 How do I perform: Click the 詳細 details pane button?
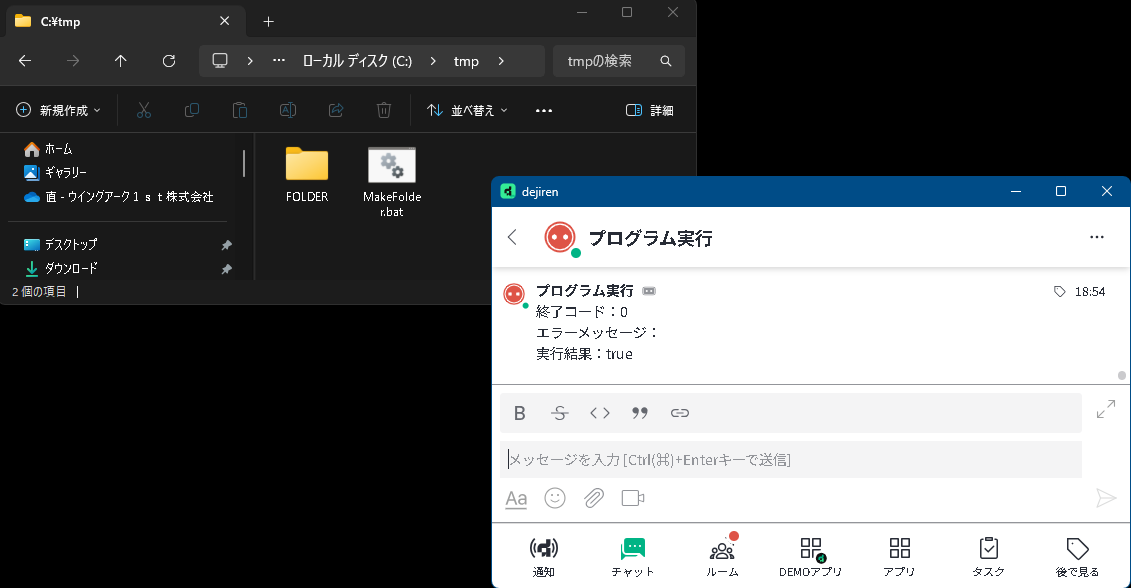649,110
